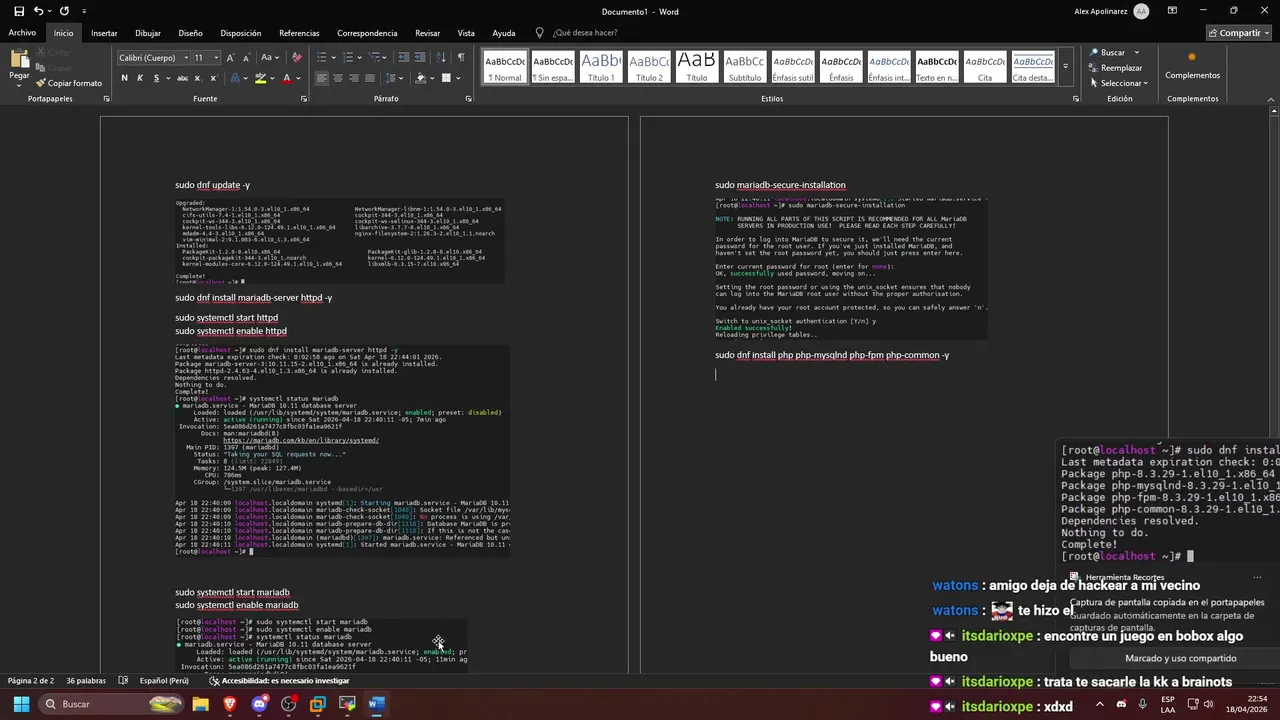
Task: Align the paragraph to the right
Action: [354, 78]
